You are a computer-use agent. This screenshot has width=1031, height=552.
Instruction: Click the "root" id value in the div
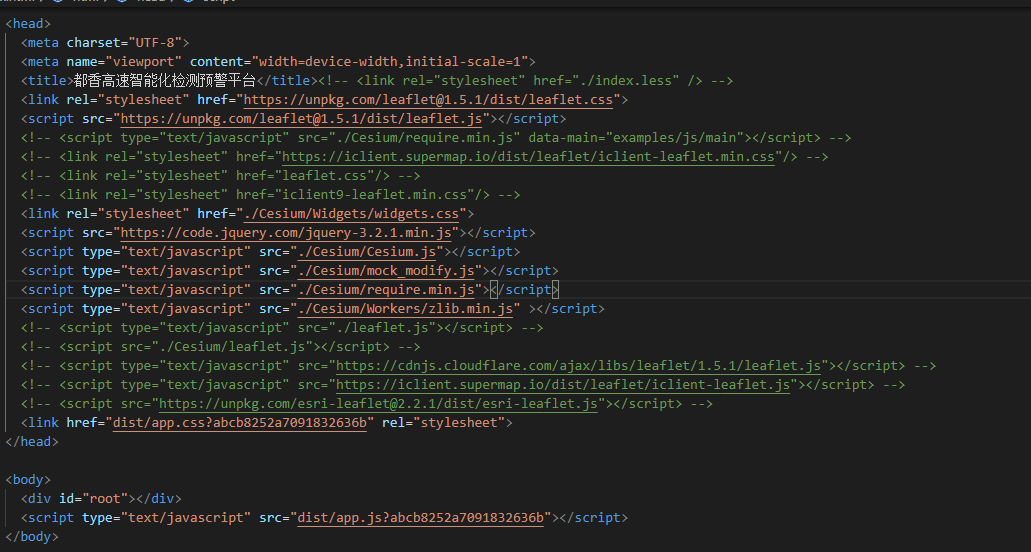coord(105,499)
